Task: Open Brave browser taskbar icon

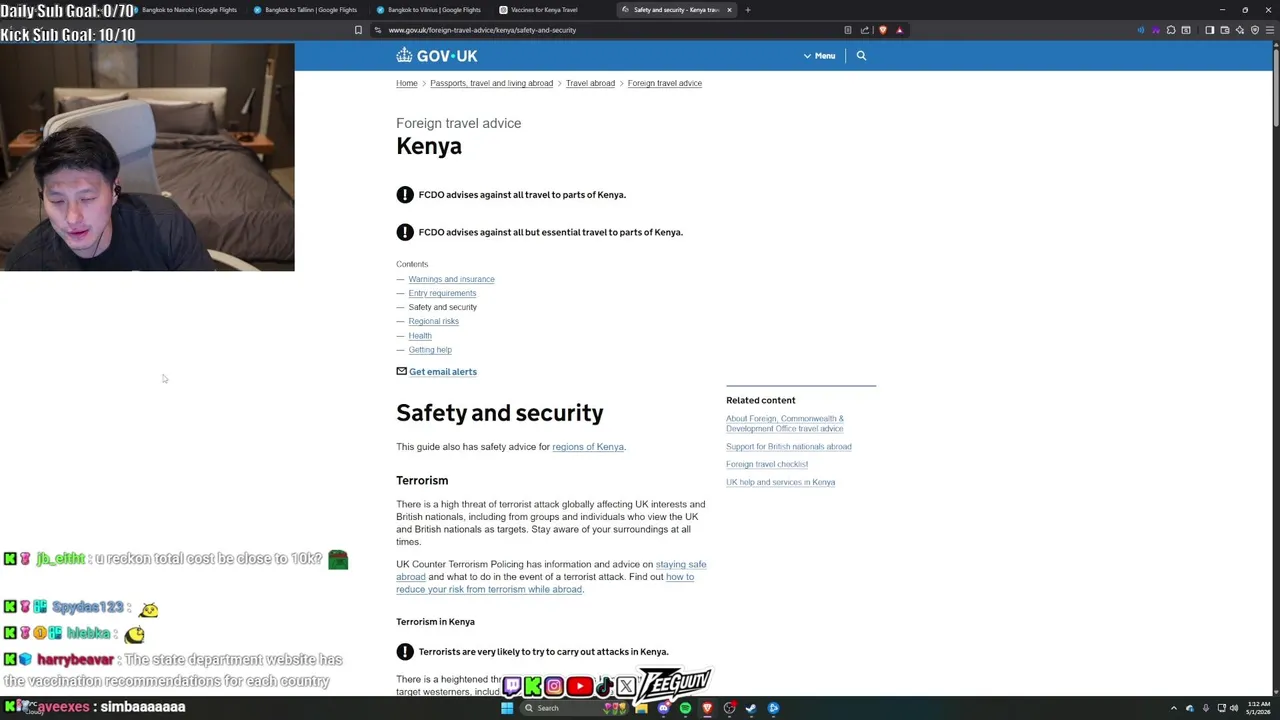Action: (x=707, y=708)
